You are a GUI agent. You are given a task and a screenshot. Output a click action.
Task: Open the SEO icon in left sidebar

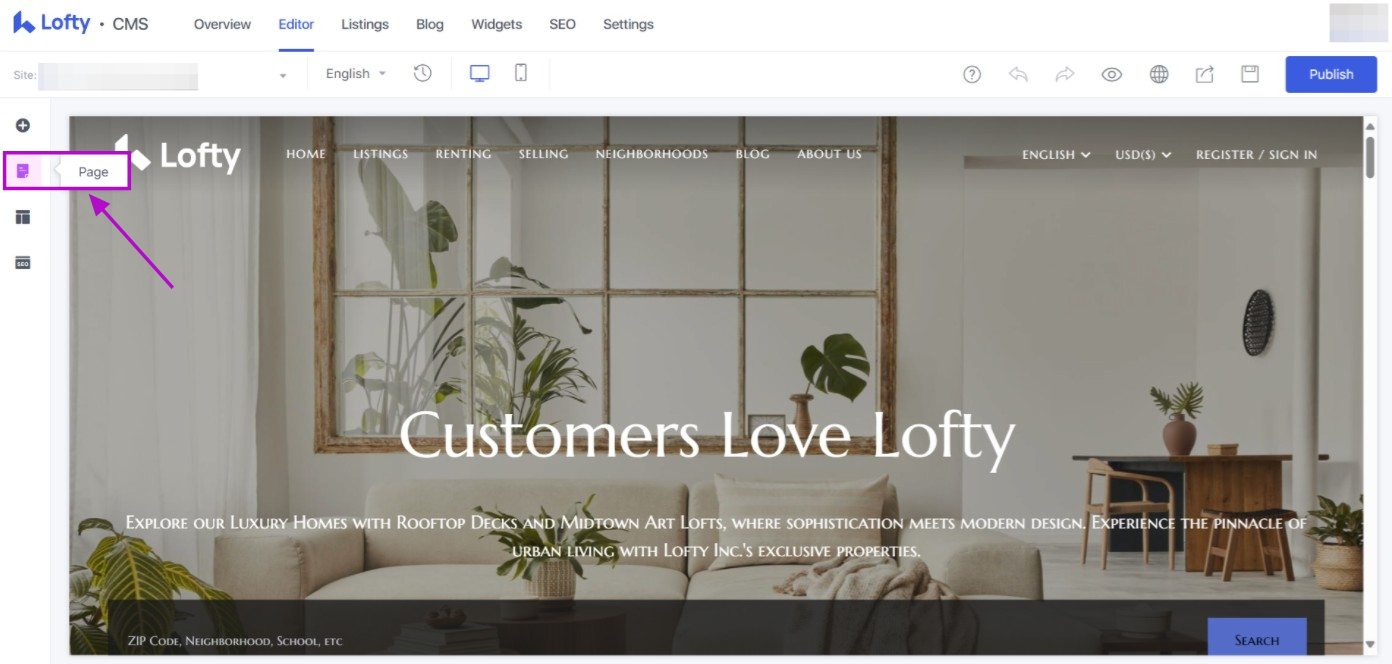23,263
